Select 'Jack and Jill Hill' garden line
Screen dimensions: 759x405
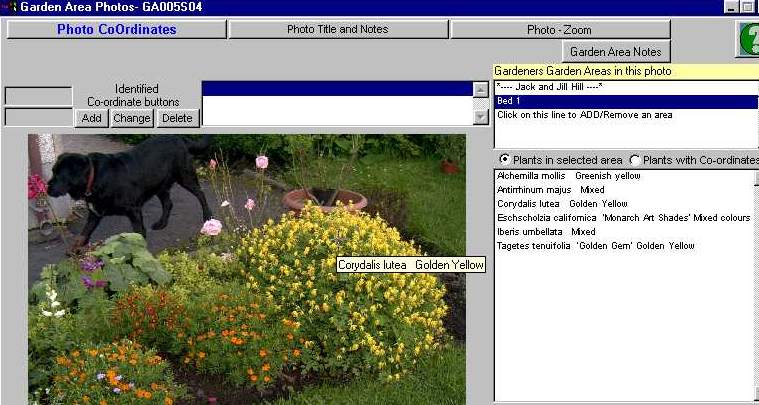(626, 87)
